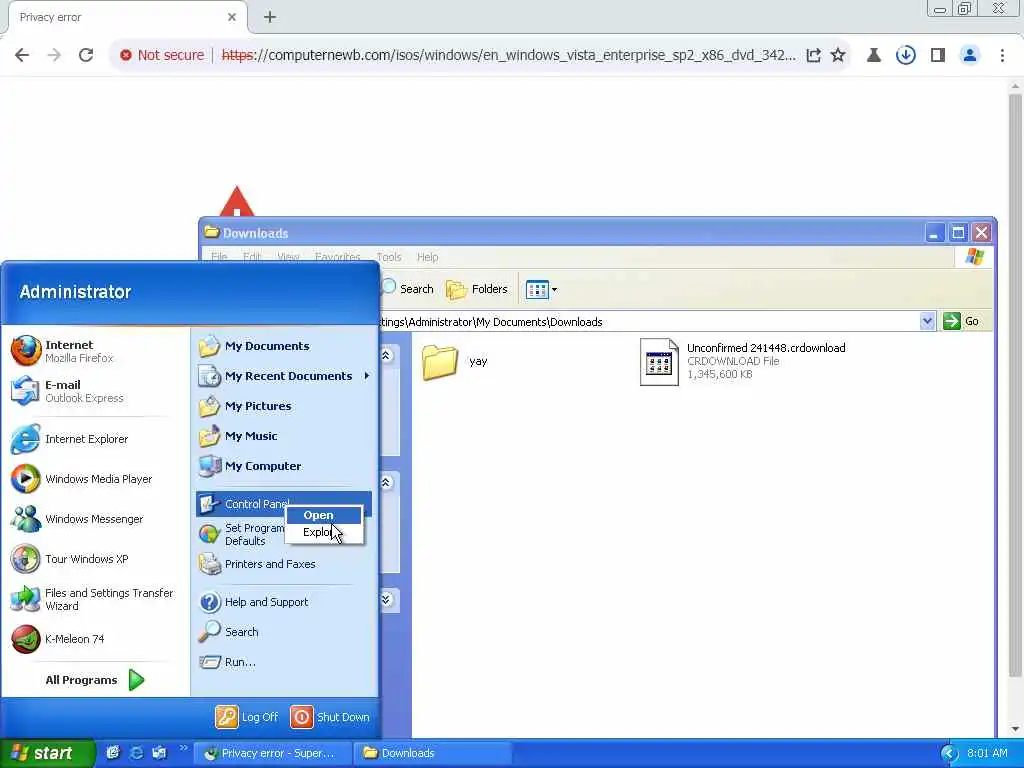The image size is (1024, 768).
Task: Open Chrome Labs experiments flask icon
Action: click(x=873, y=55)
